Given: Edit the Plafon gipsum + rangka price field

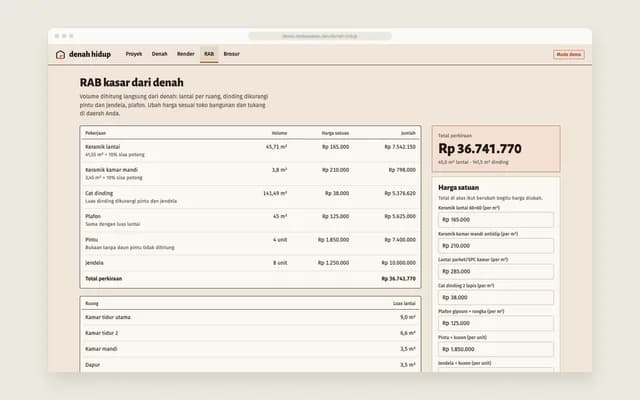Looking at the screenshot, I should (x=496, y=323).
